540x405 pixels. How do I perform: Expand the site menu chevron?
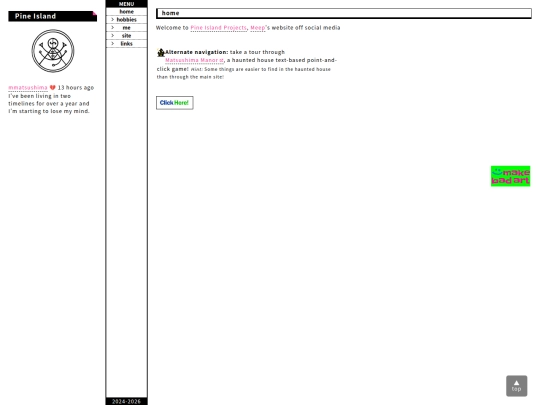pyautogui.click(x=112, y=35)
